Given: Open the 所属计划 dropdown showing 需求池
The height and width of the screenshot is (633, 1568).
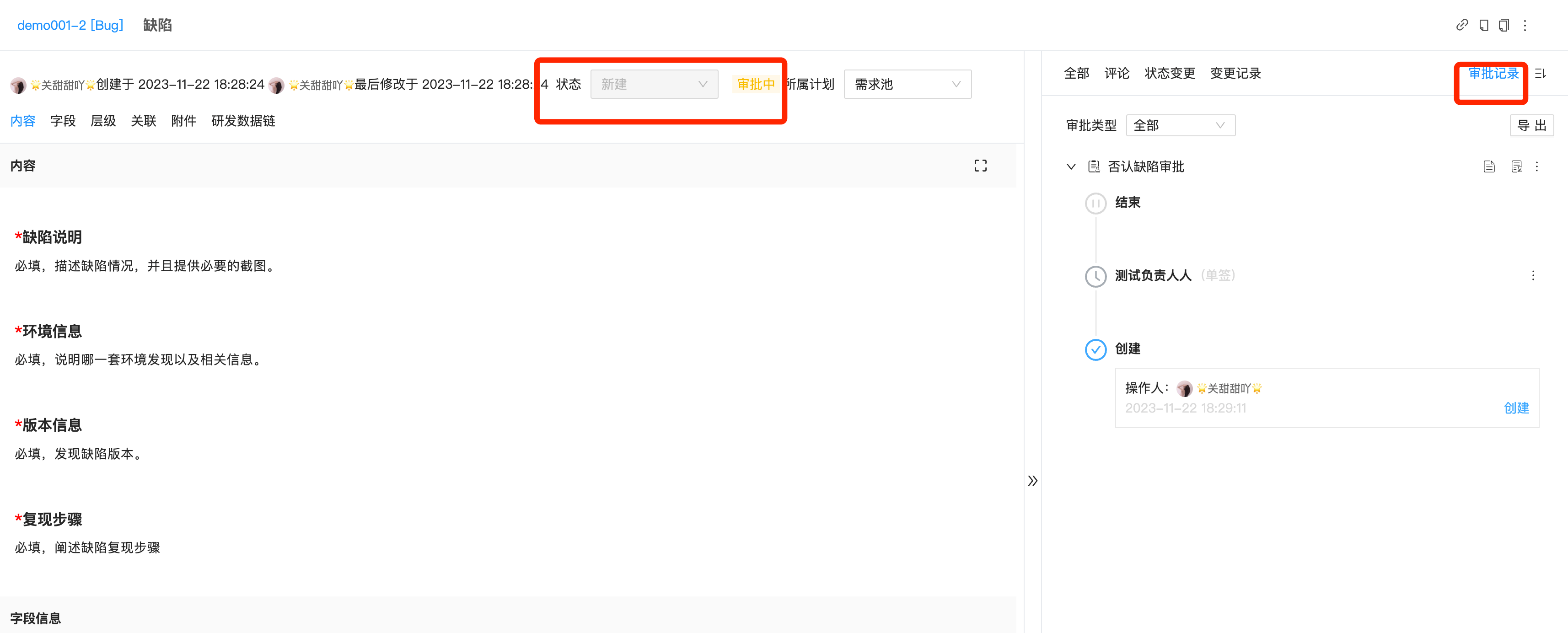Looking at the screenshot, I should [x=906, y=84].
